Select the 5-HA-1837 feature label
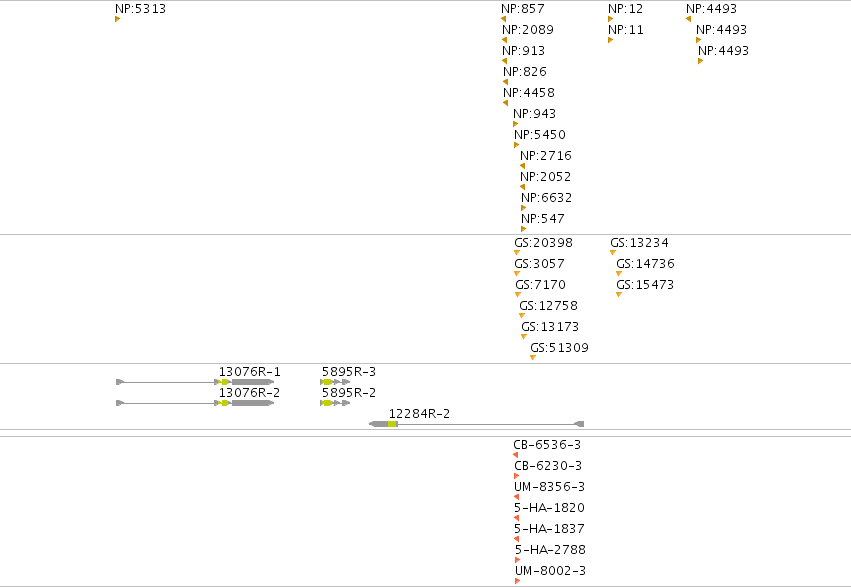The image size is (851, 587). (550, 529)
